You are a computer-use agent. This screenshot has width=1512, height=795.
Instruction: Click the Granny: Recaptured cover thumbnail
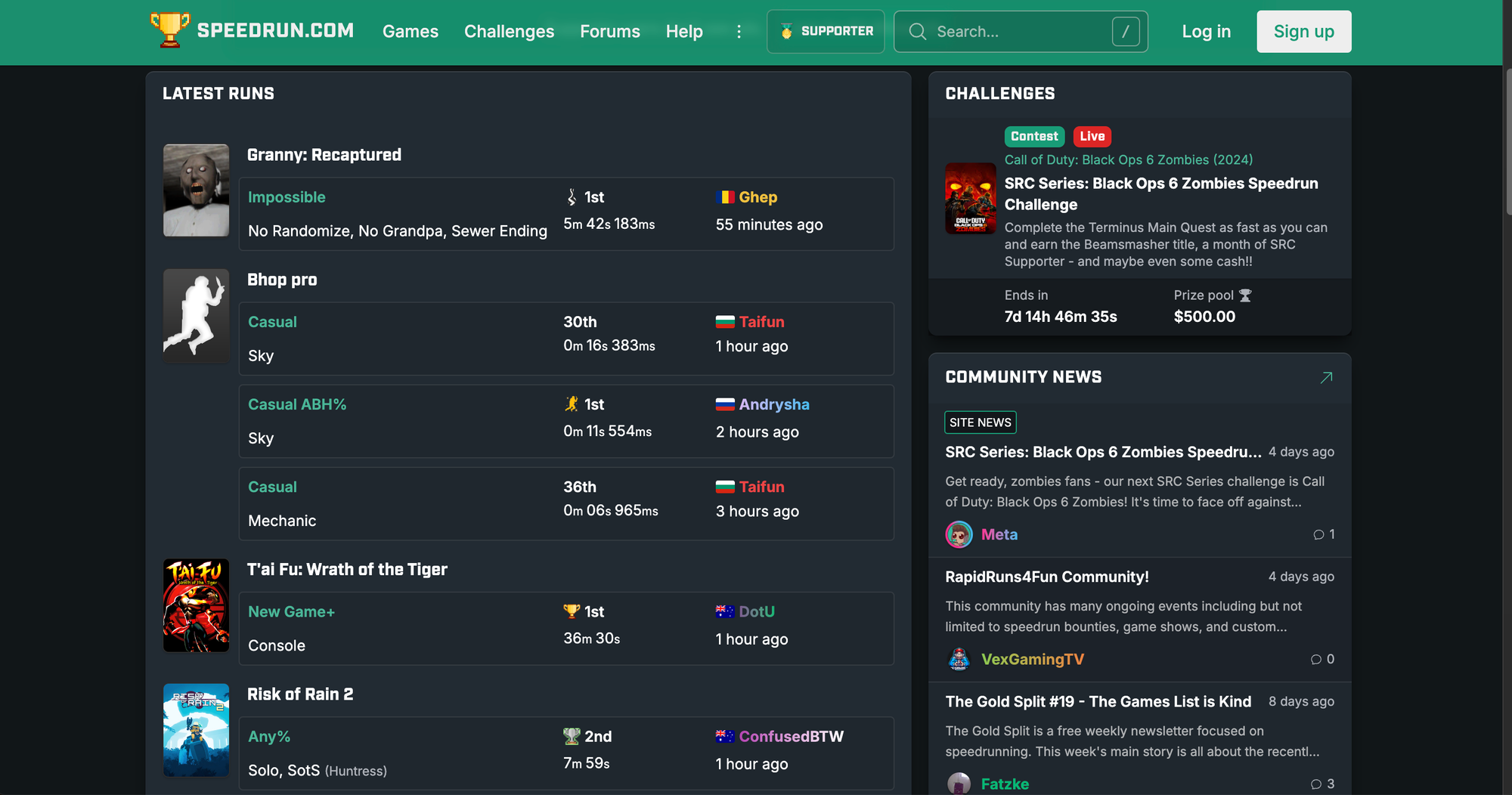click(197, 190)
